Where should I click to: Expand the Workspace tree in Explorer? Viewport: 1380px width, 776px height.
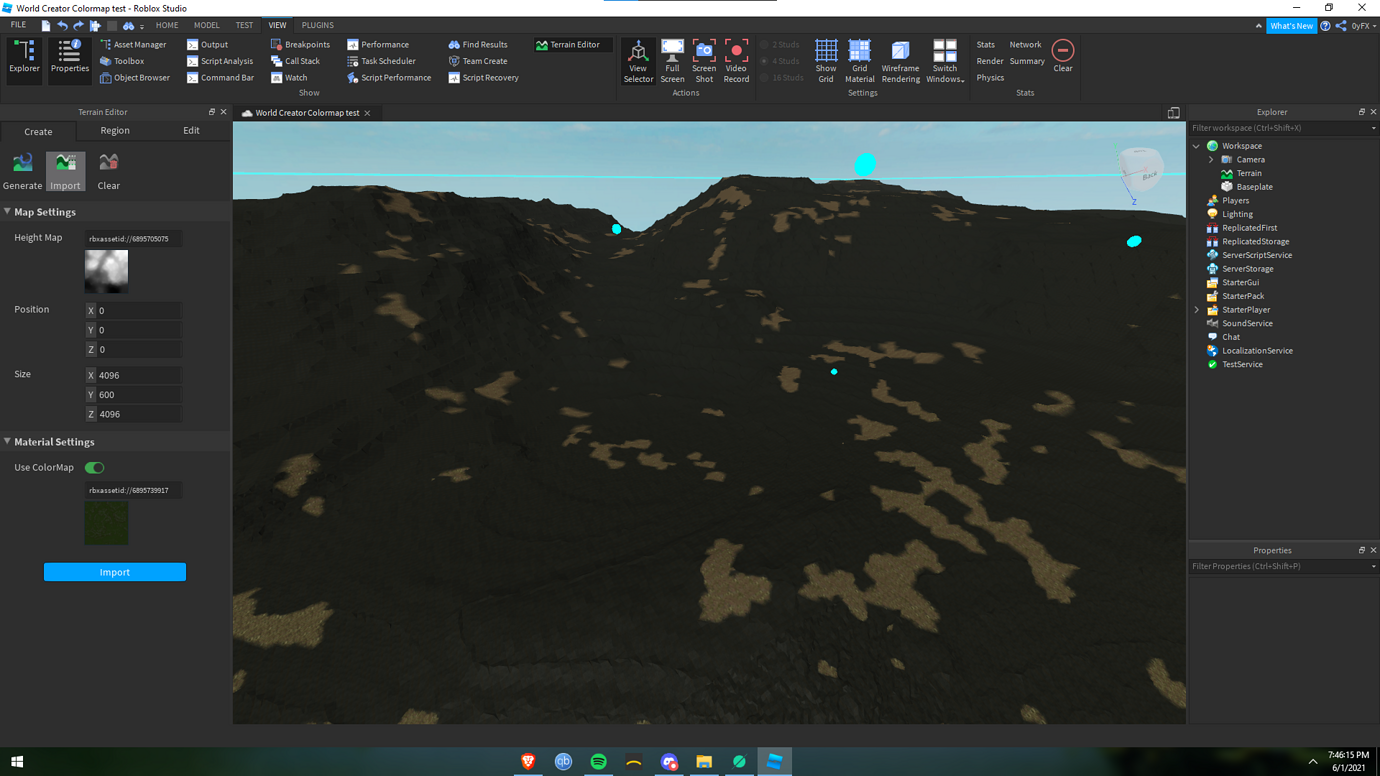click(1196, 145)
